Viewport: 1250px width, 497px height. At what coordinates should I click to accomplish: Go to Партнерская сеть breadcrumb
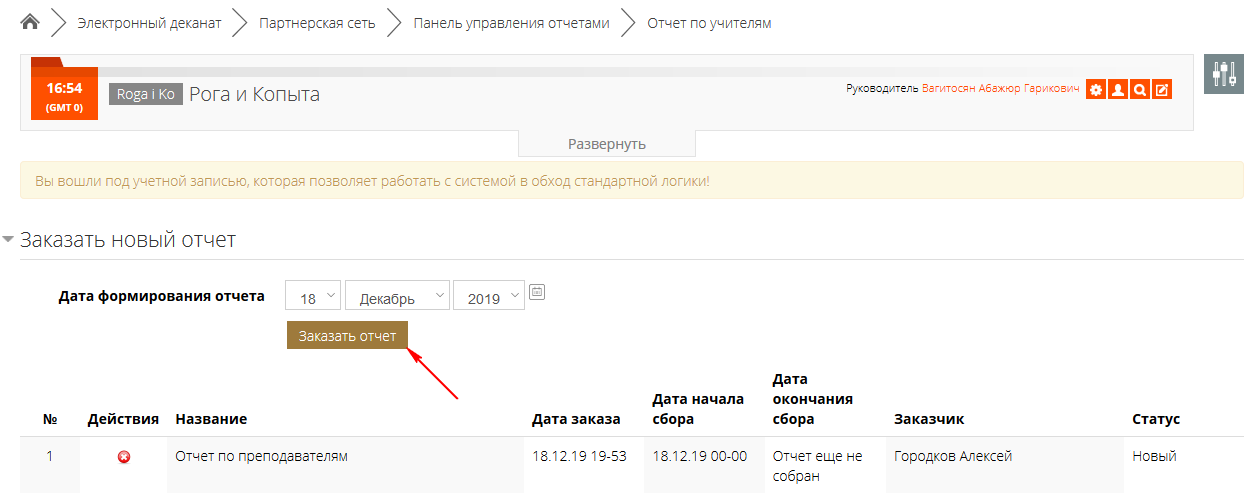(317, 23)
